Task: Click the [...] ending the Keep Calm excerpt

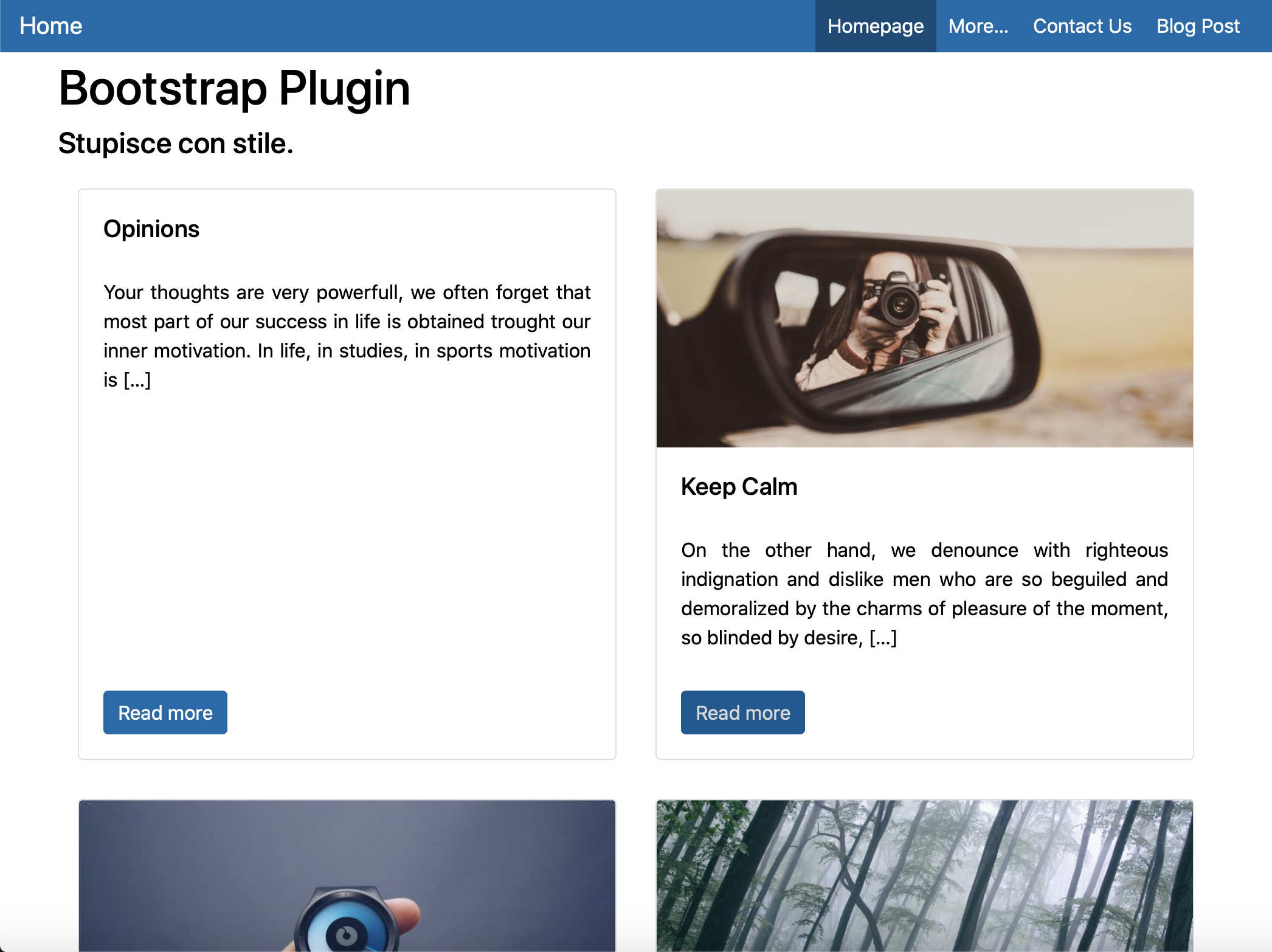Action: pyautogui.click(x=883, y=638)
